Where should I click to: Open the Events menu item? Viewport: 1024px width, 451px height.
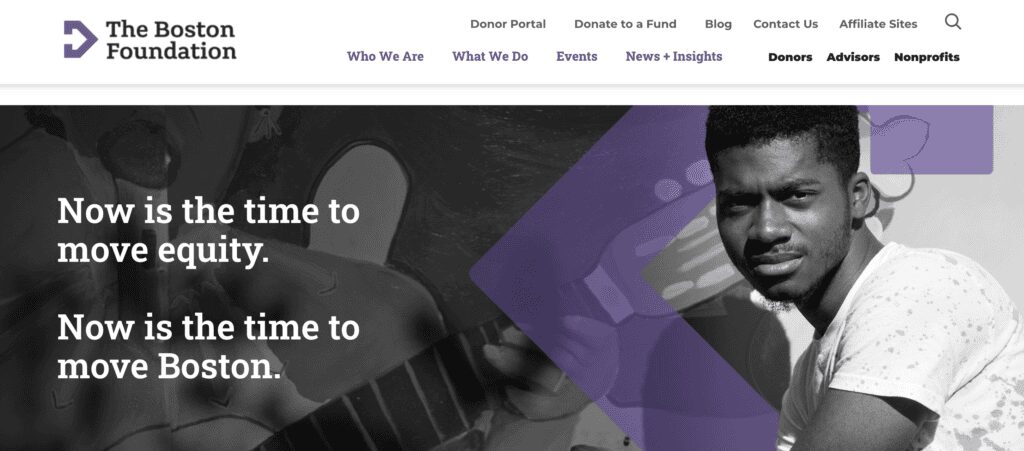click(577, 57)
